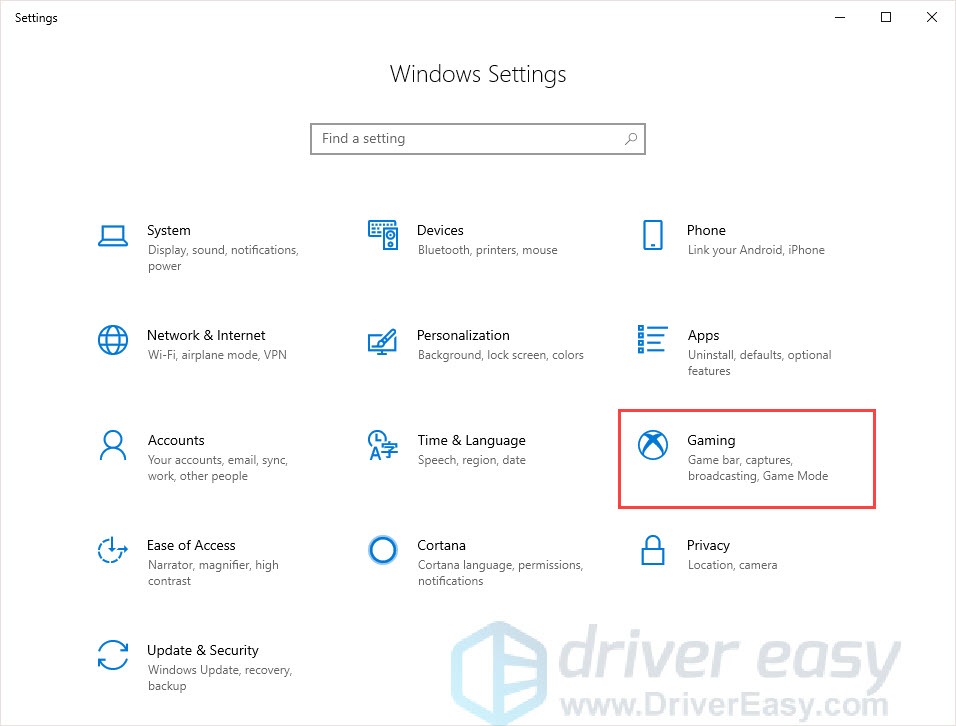Click the magnifier icon in search box
Screen dimensions: 956x726
point(631,139)
